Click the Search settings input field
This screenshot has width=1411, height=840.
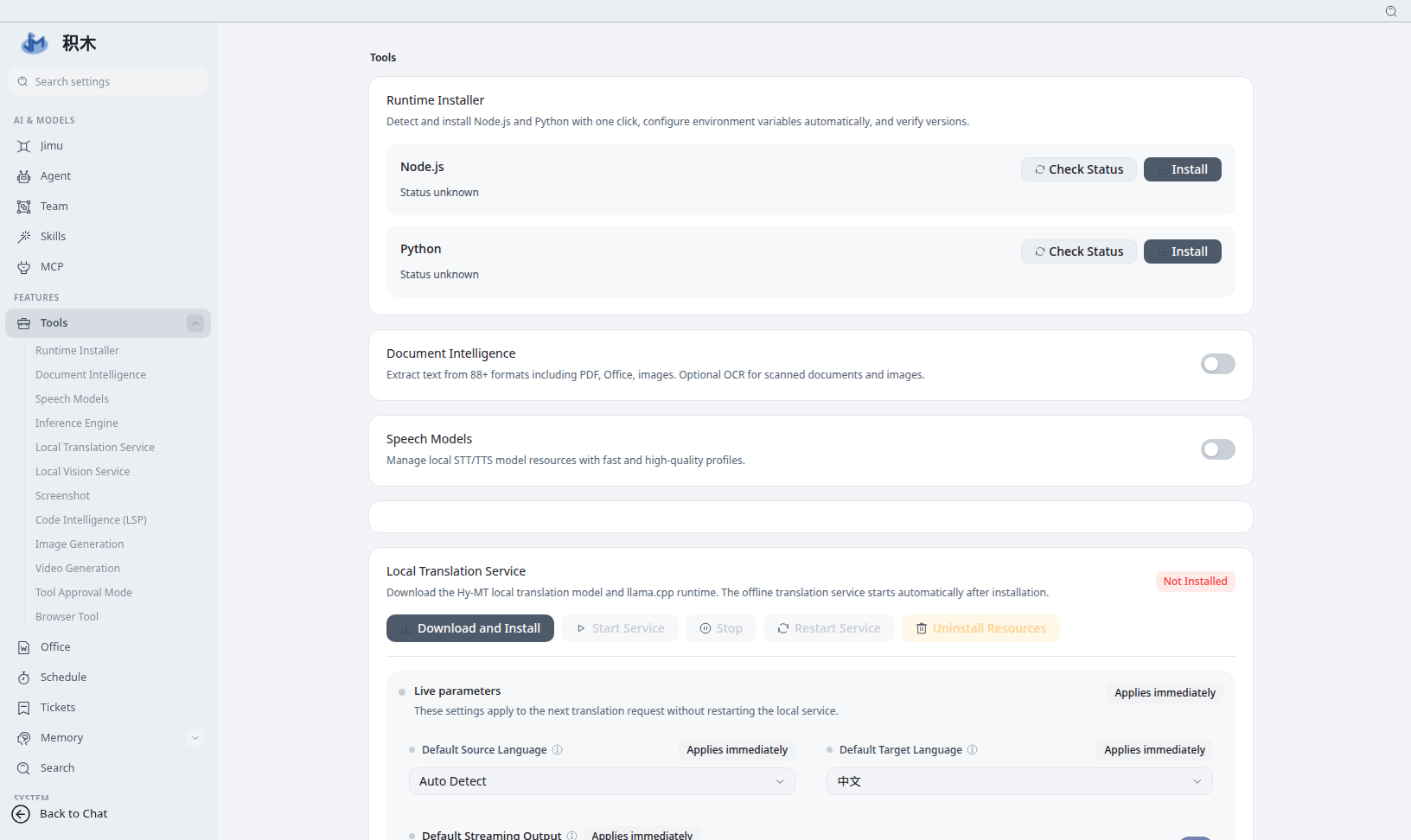point(108,81)
